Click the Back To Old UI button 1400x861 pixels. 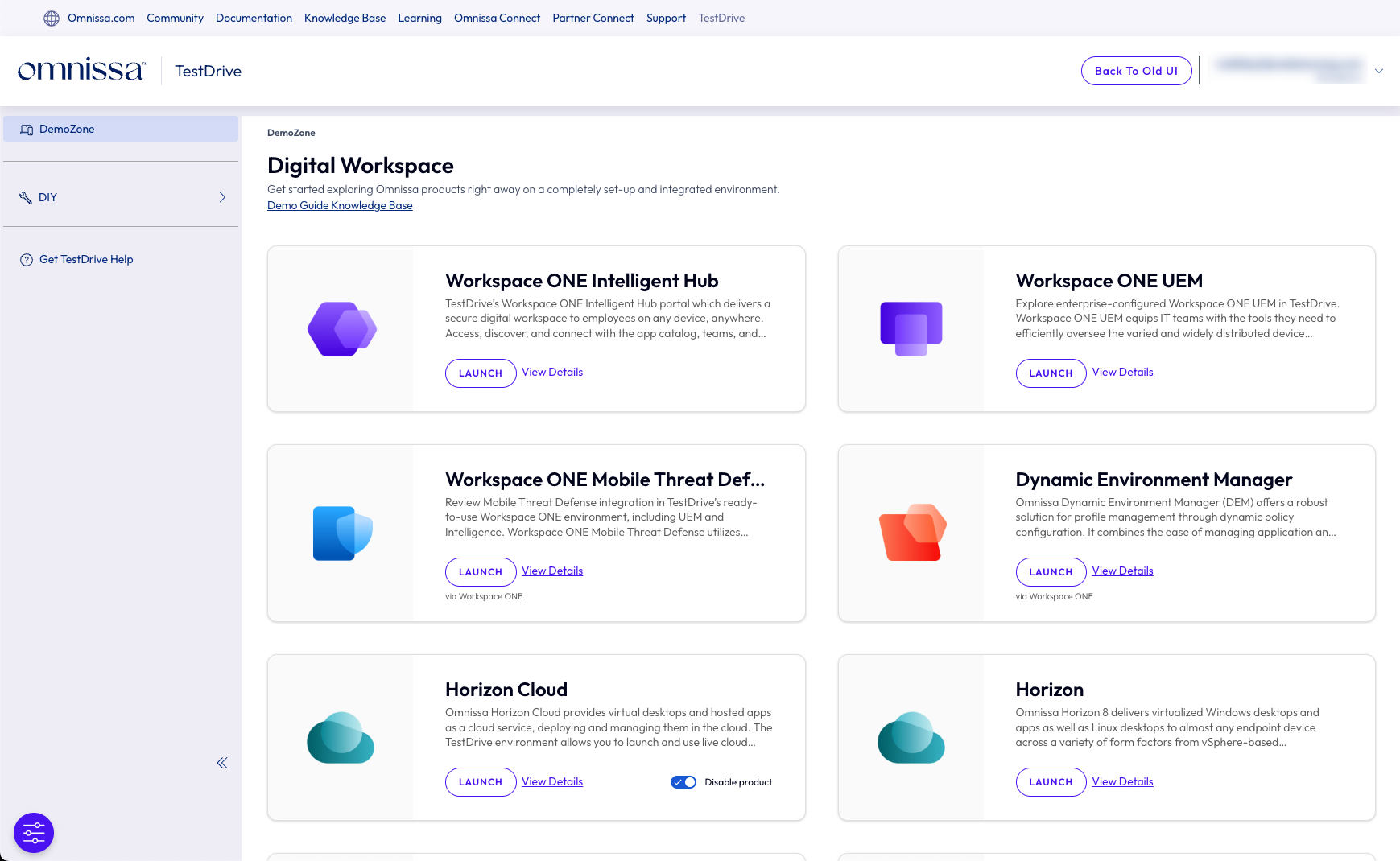click(x=1135, y=71)
